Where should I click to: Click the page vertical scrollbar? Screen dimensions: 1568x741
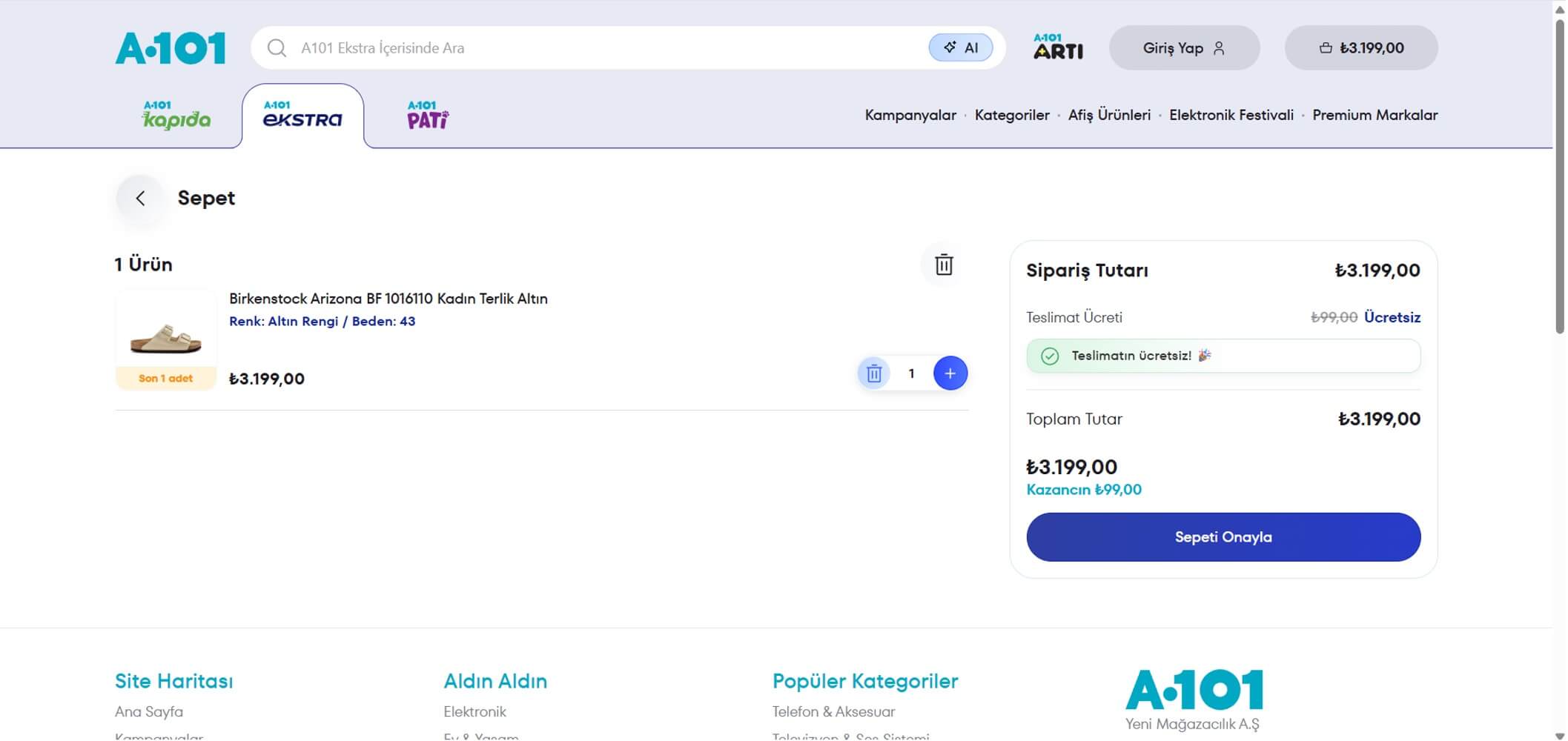[x=1560, y=178]
